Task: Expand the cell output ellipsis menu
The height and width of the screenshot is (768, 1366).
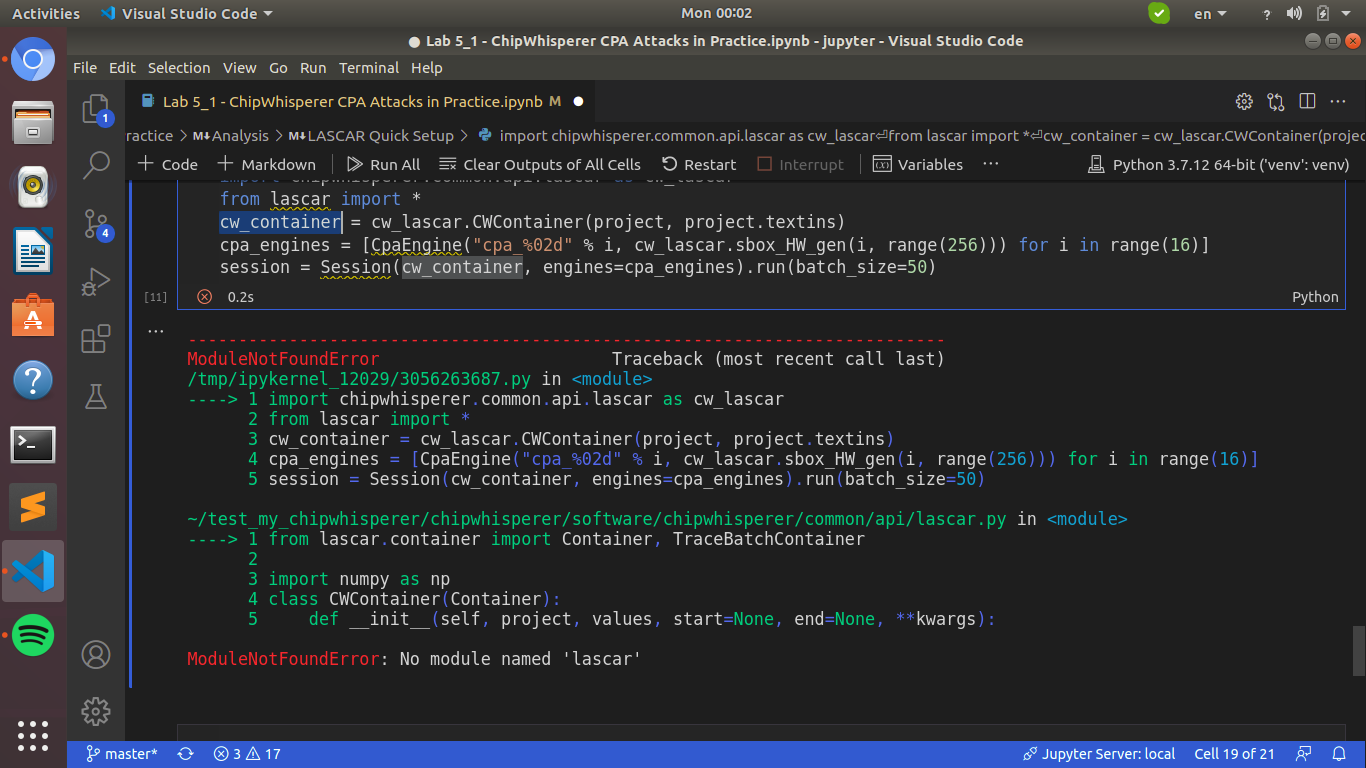Action: point(155,330)
